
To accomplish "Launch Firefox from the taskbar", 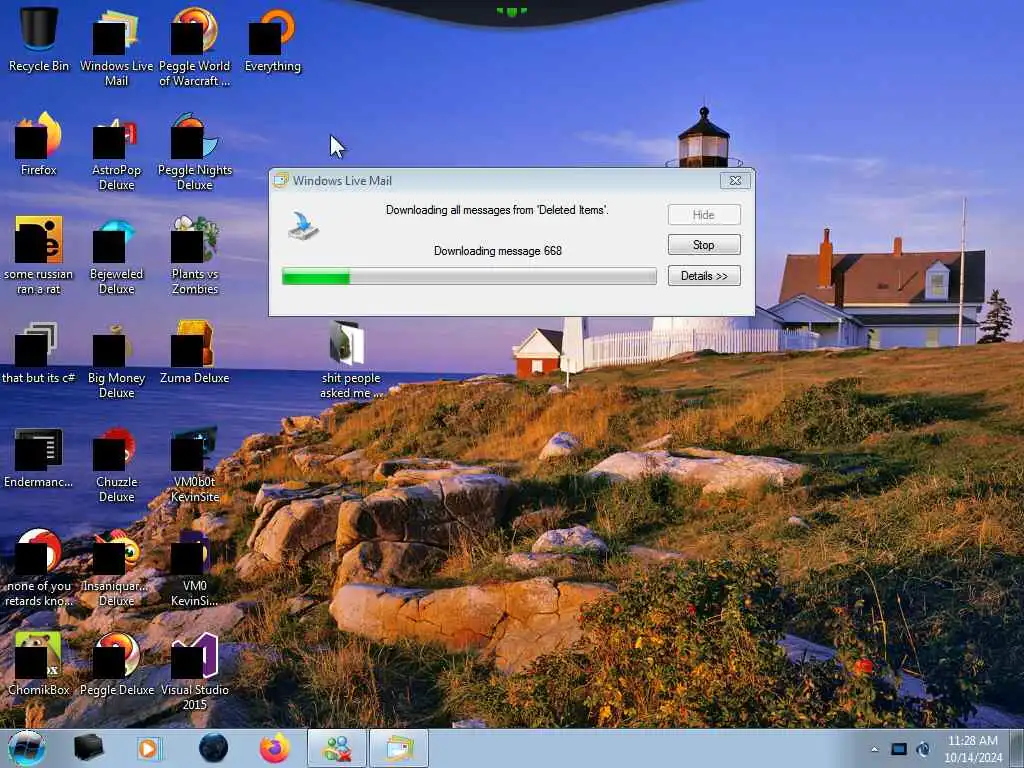I will [275, 748].
